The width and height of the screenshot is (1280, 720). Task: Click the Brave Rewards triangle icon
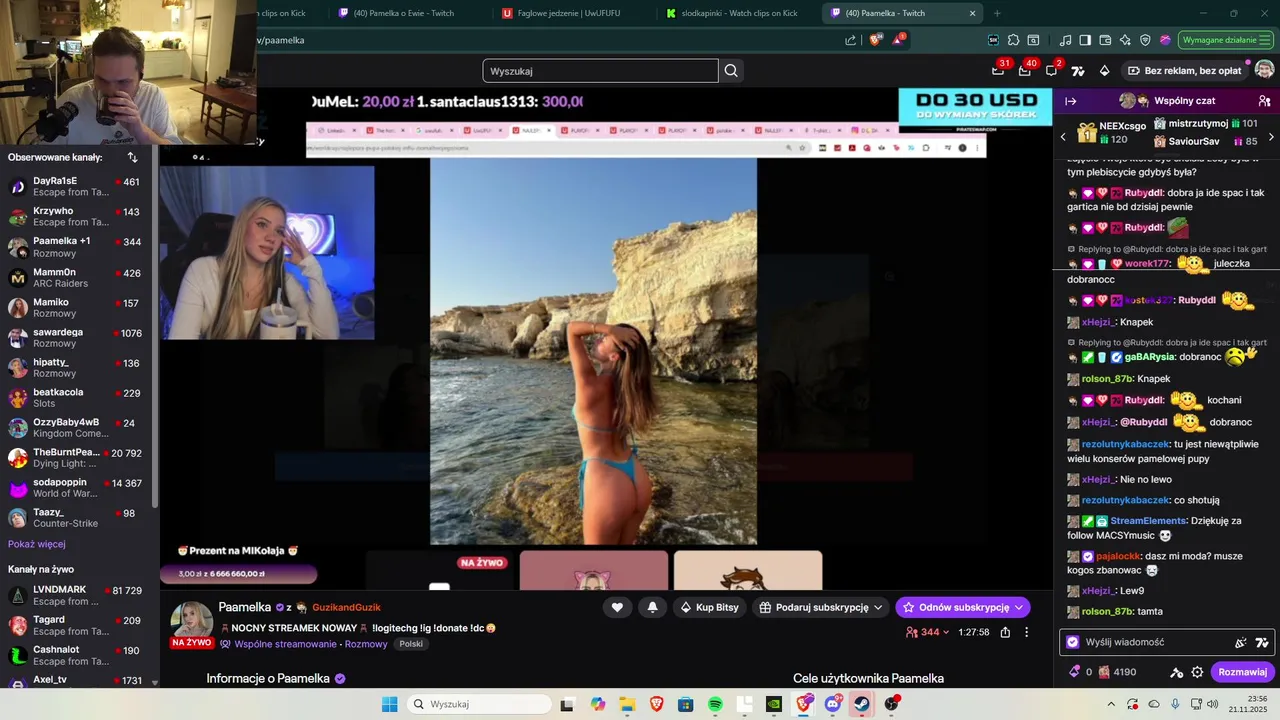898,40
